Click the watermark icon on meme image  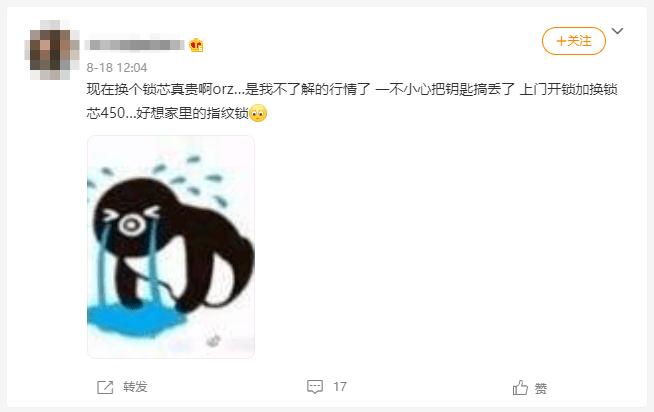pyautogui.click(x=214, y=341)
